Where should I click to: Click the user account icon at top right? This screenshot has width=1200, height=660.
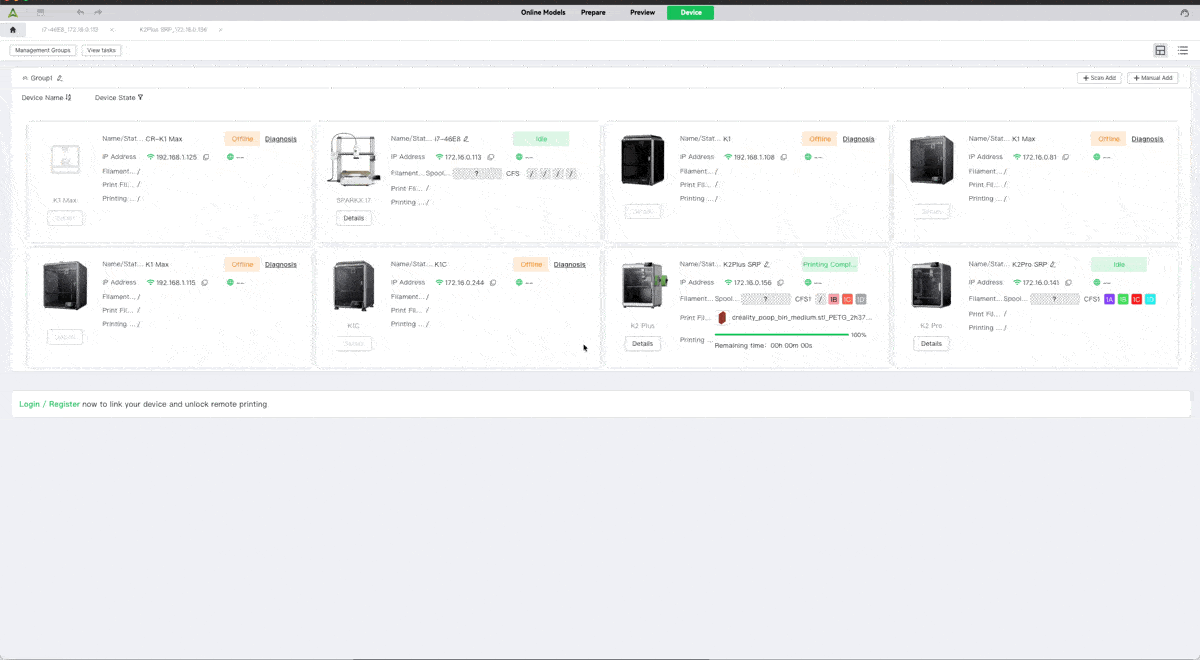[1185, 12]
